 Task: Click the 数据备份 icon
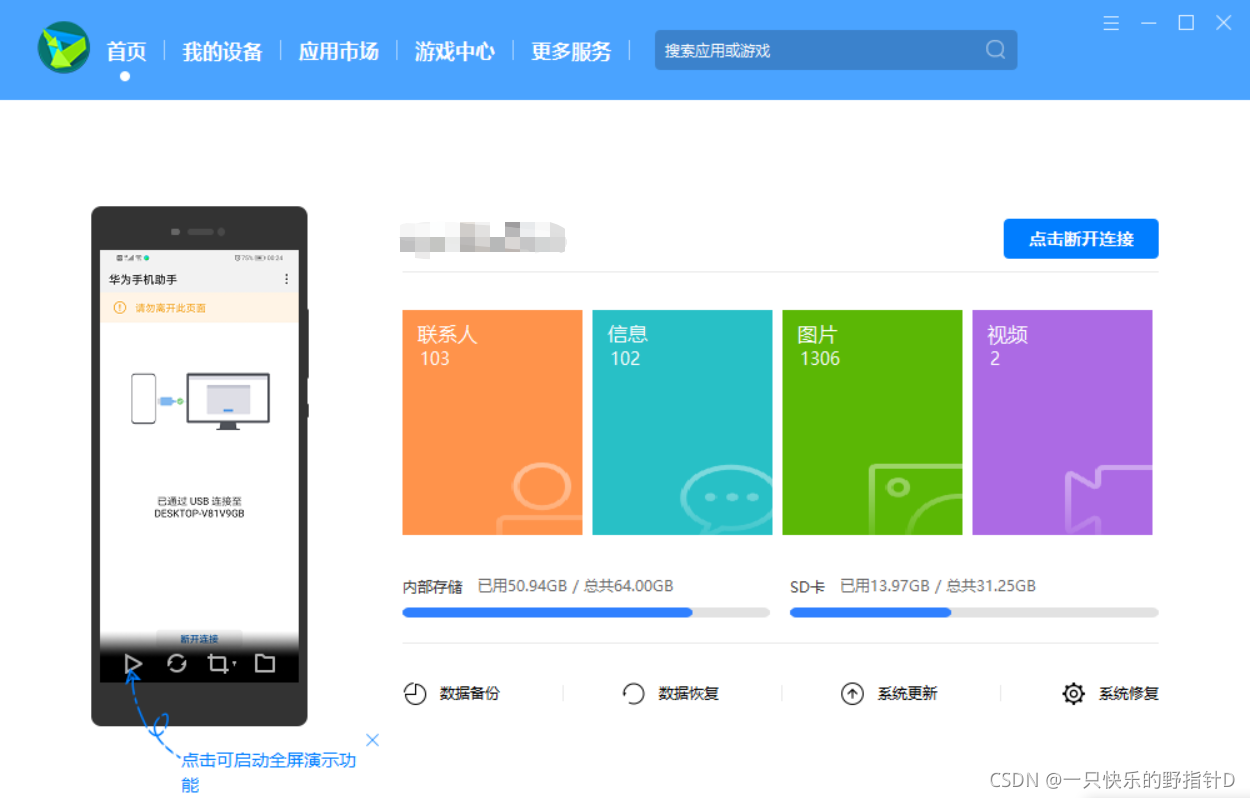[415, 693]
